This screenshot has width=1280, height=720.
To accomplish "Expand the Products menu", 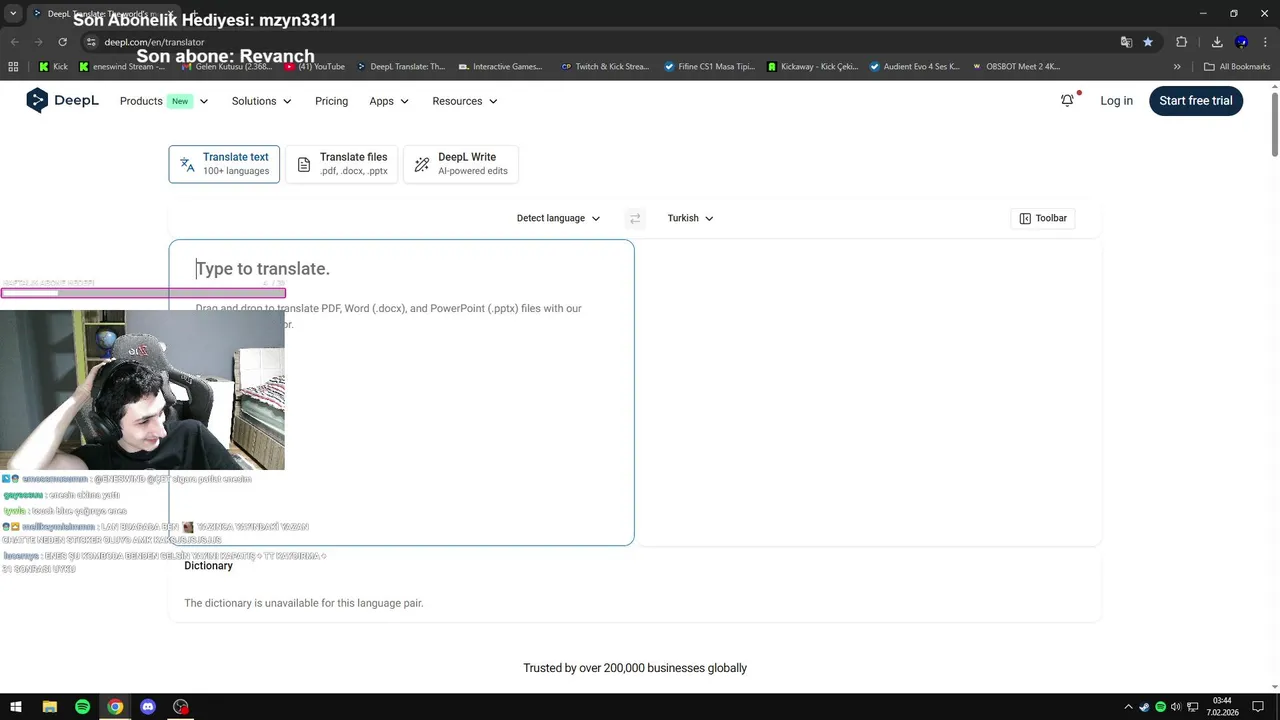I will click(x=164, y=101).
